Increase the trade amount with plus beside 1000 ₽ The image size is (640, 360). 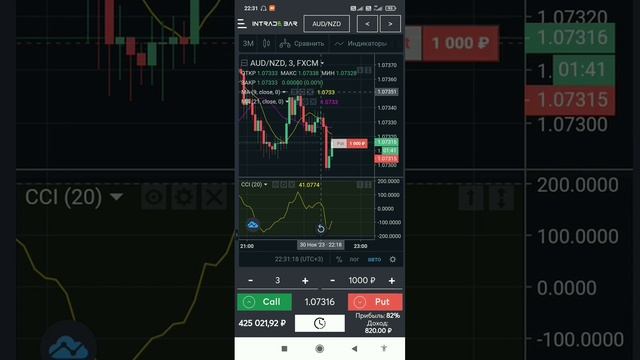(392, 280)
